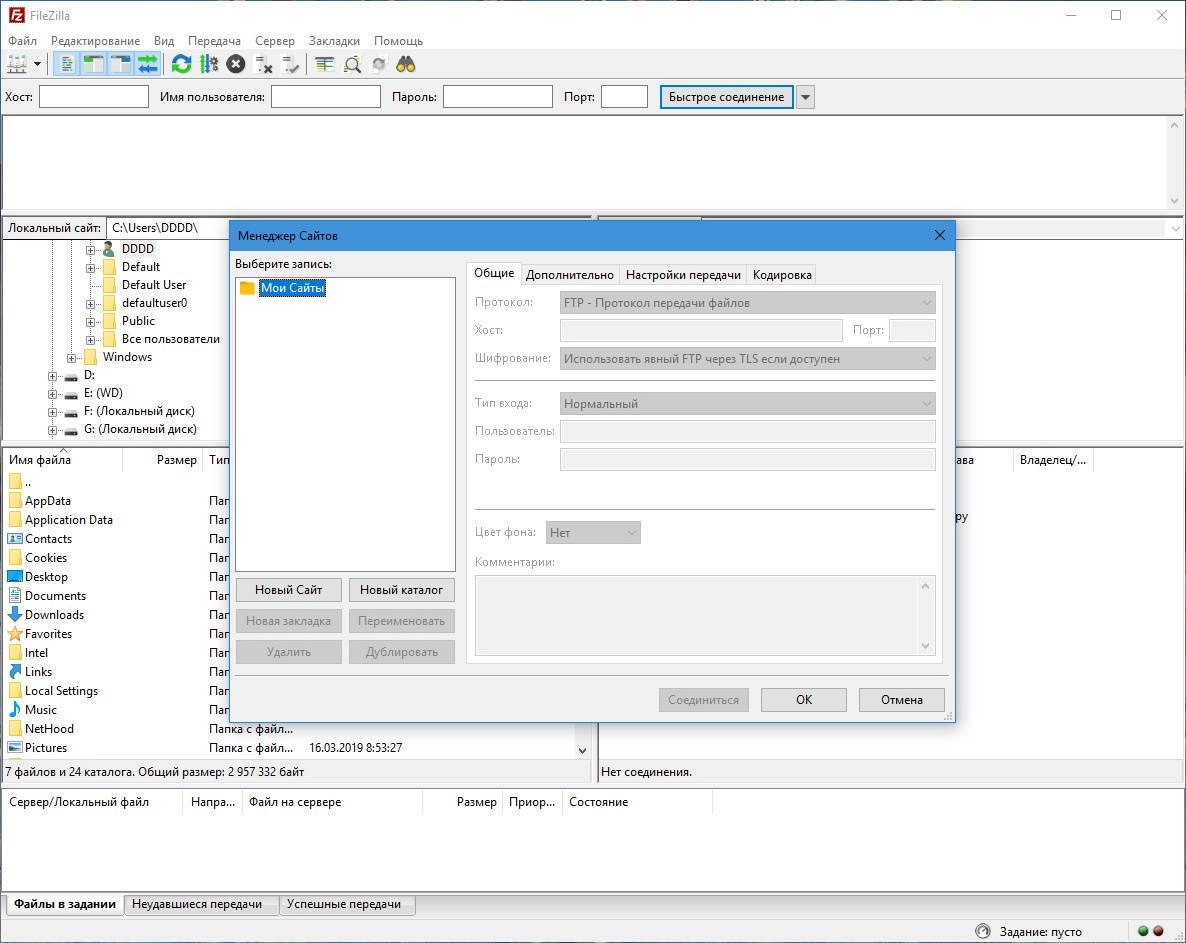1186x943 pixels.
Task: Toggle the local directory tree icon
Action: [94, 64]
